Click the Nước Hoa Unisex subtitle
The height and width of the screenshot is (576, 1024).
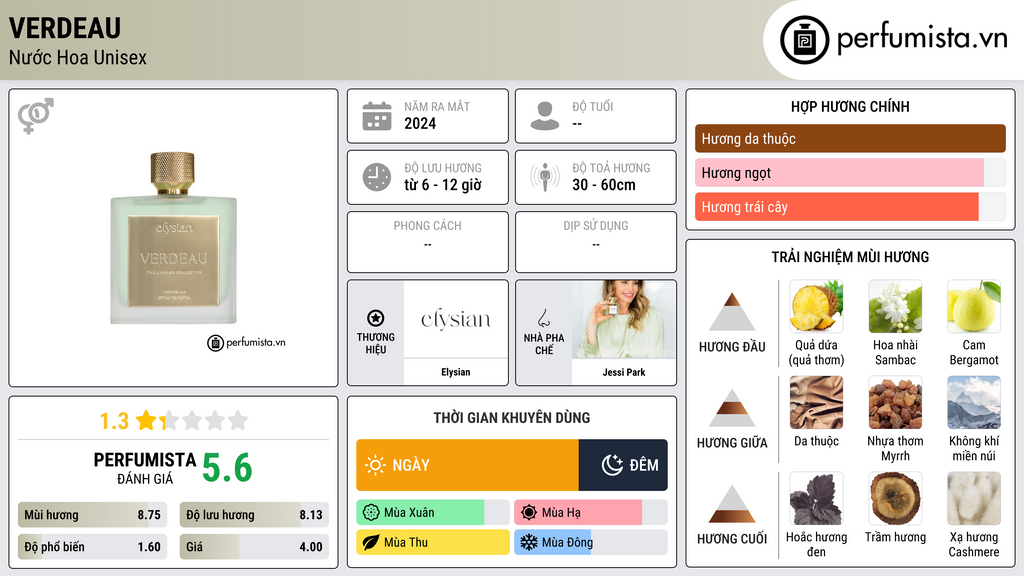[x=78, y=57]
